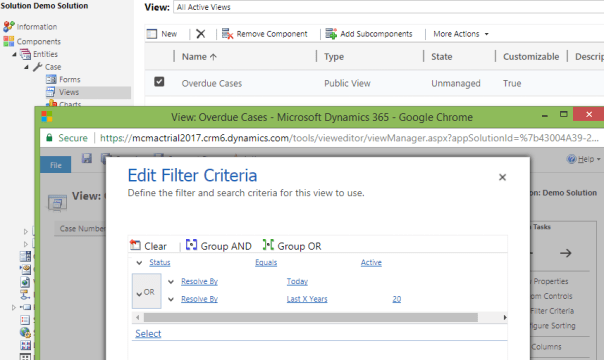The width and height of the screenshot is (604, 360).
Task: Select Views under the Case entity
Action: click(69, 92)
